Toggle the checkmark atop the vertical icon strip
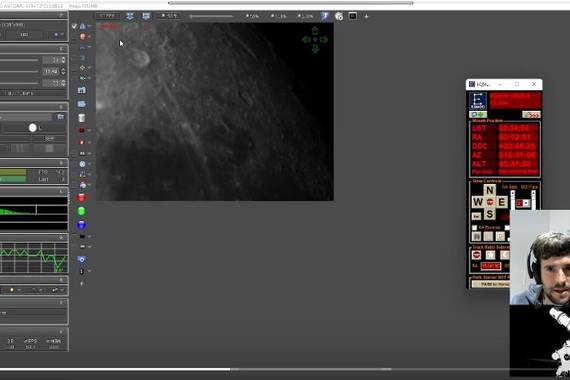 (75, 26)
